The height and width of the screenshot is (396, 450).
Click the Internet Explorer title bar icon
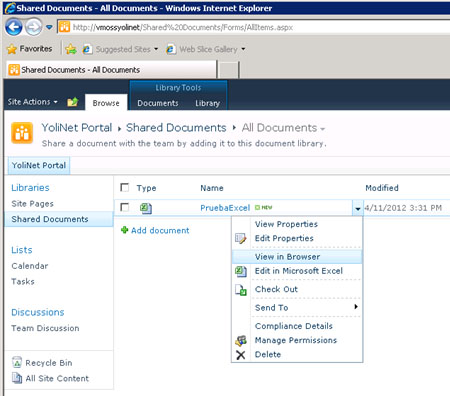click(x=10, y=8)
